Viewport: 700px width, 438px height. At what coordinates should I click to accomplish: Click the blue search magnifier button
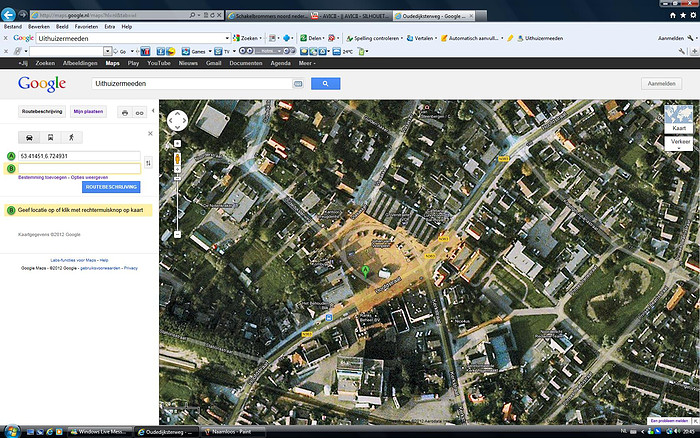(325, 83)
